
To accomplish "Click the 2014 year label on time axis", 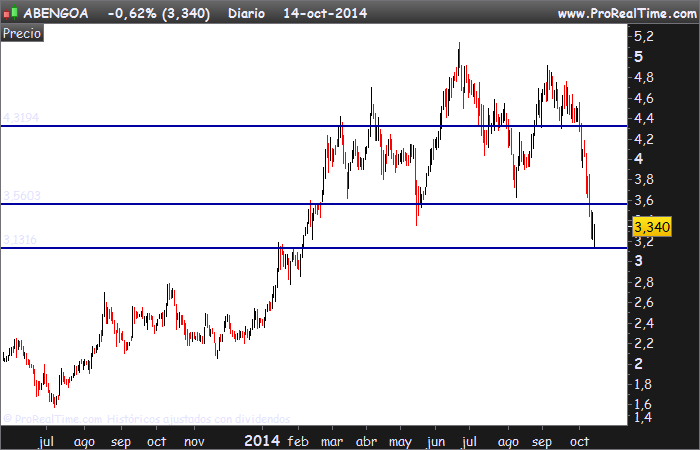I will [262, 441].
